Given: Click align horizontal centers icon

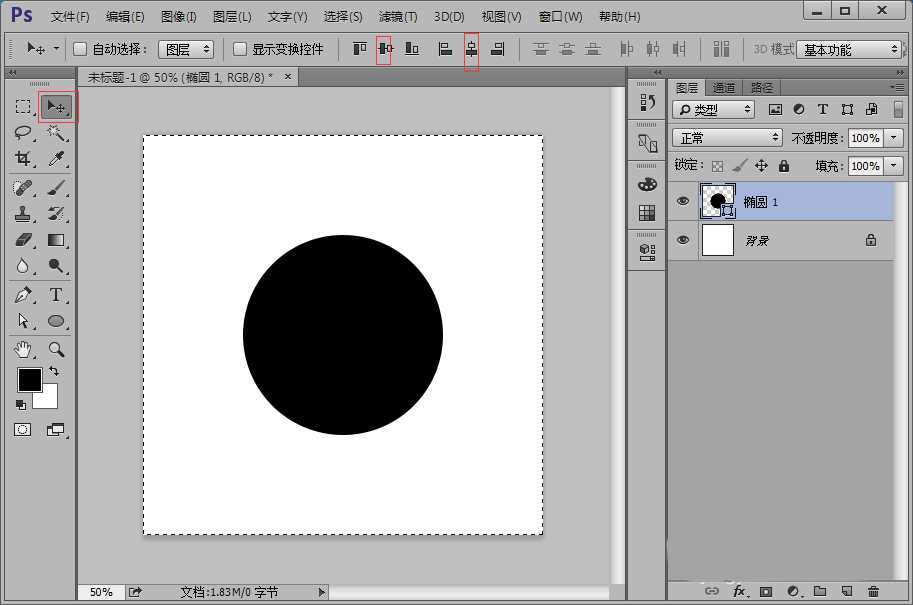Looking at the screenshot, I should click(x=471, y=49).
